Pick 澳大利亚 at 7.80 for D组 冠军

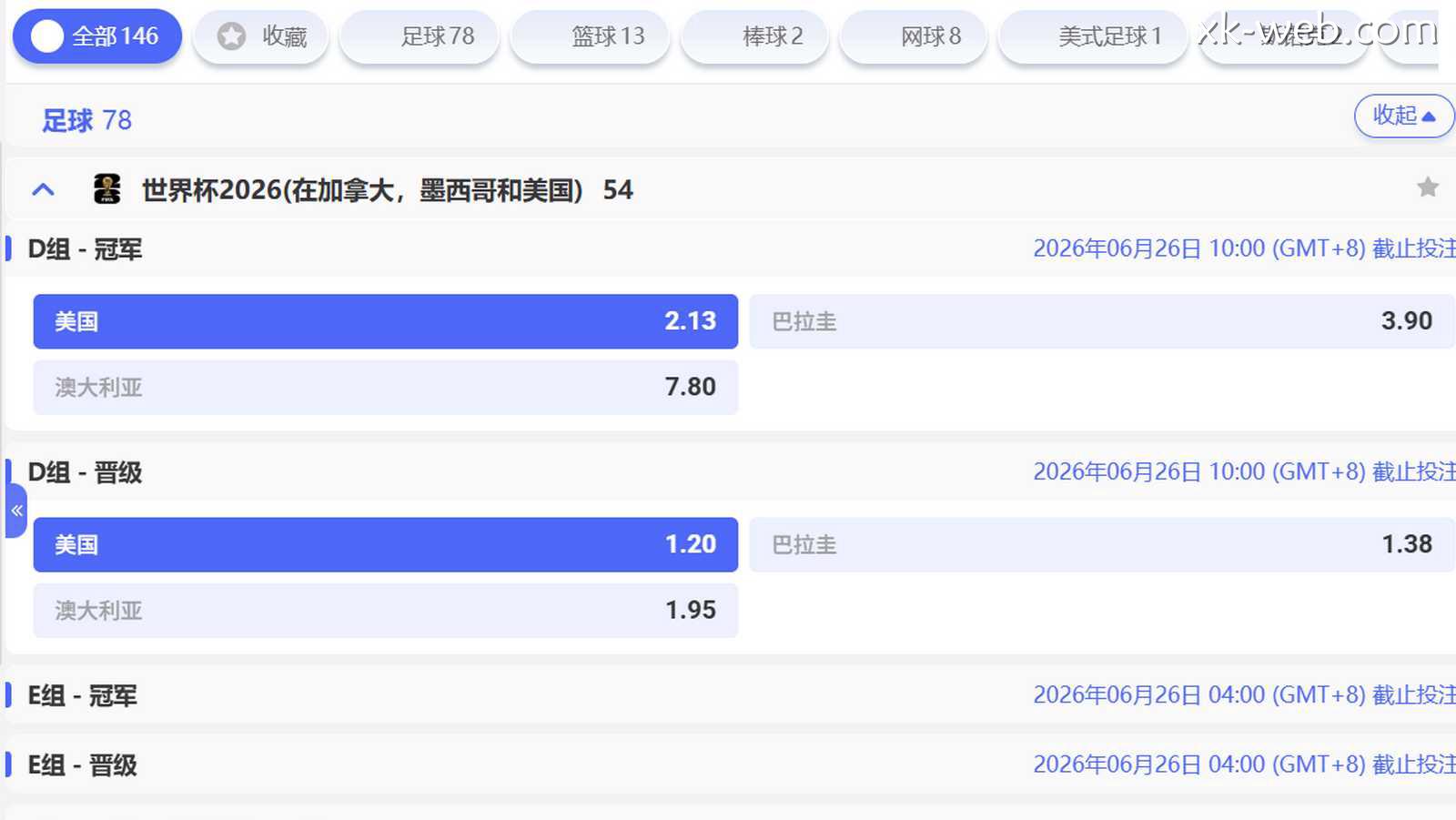click(x=385, y=388)
